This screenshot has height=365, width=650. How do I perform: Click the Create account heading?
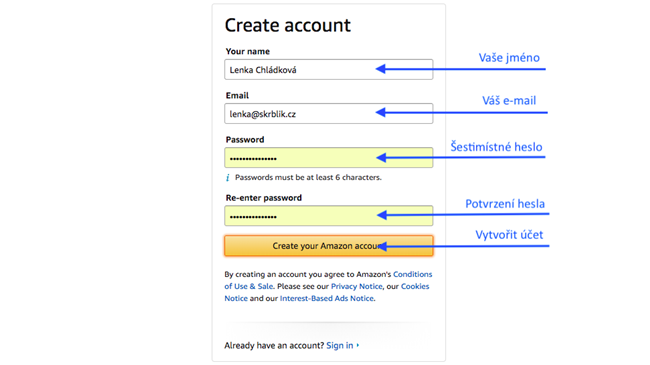point(288,25)
